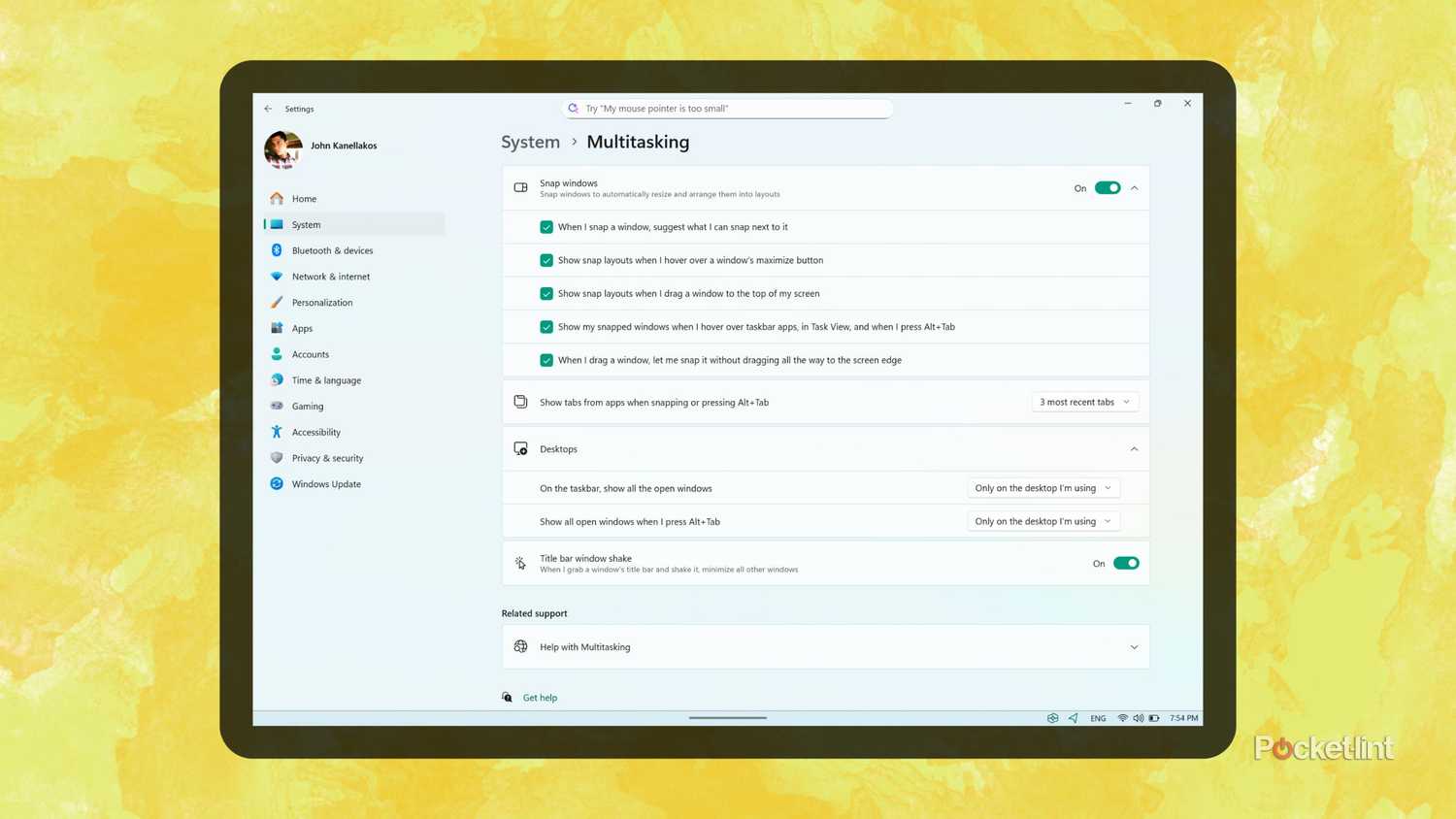Click the back arrow in Settings
This screenshot has width=1456, height=819.
pyautogui.click(x=268, y=109)
